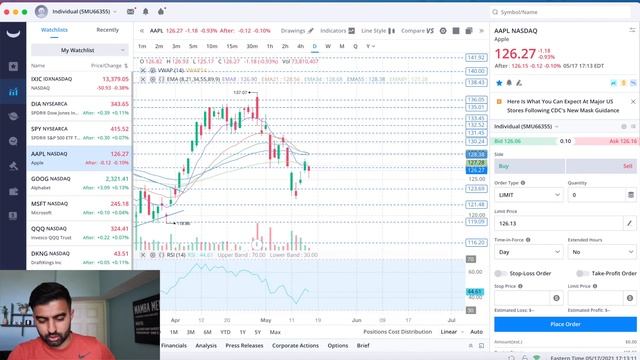640x360 pixels.
Task: Open chart settings gear icon
Action: click(x=443, y=31)
